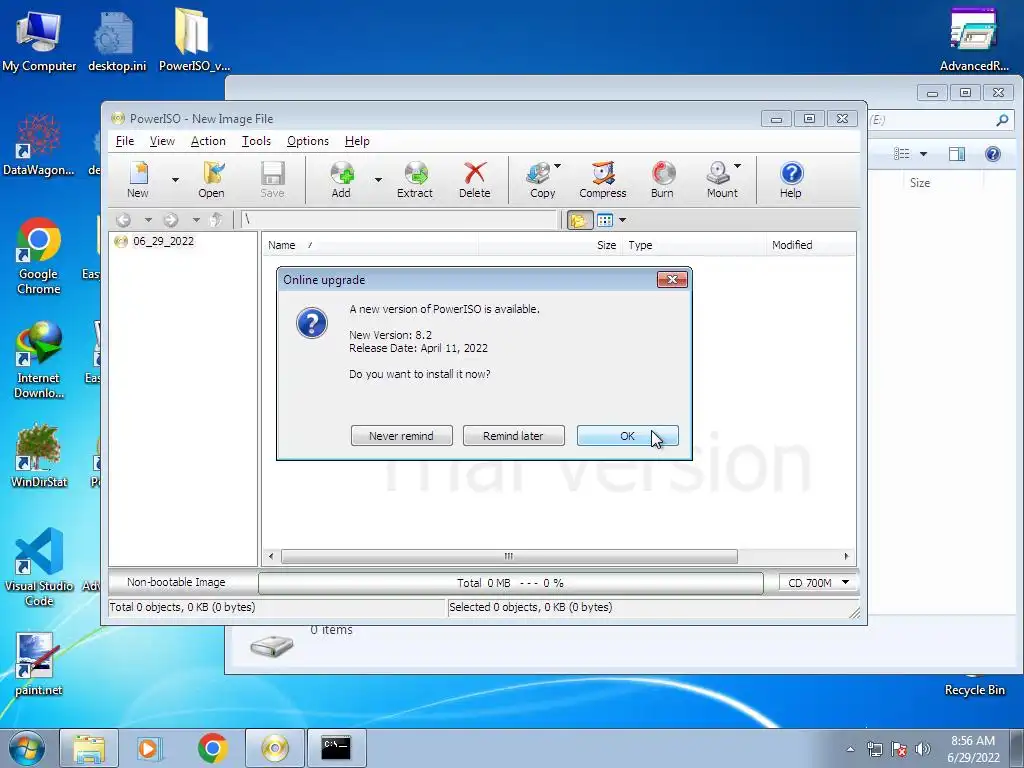Viewport: 1024px width, 768px height.
Task: Open Chrome from the taskbar
Action: 213,748
